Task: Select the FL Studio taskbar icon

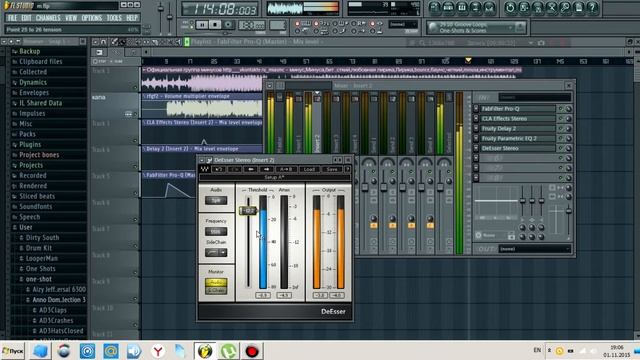Action: pyautogui.click(x=205, y=351)
